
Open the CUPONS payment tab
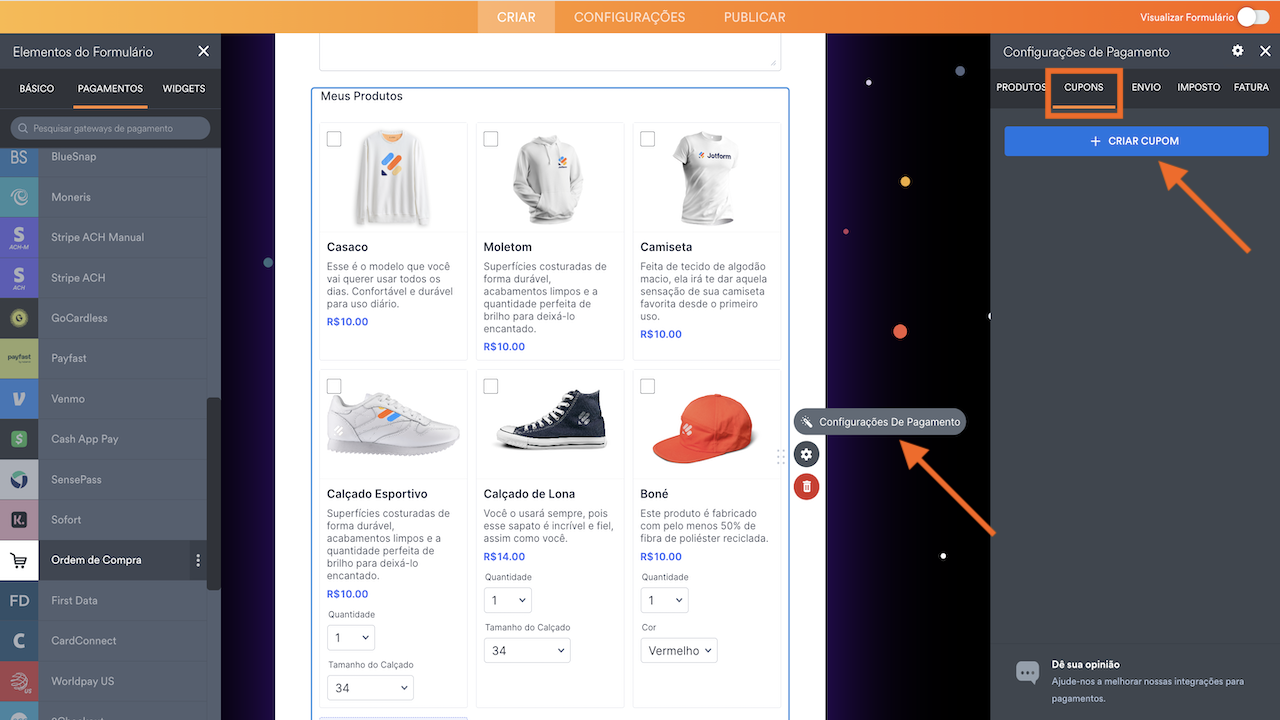(1084, 87)
